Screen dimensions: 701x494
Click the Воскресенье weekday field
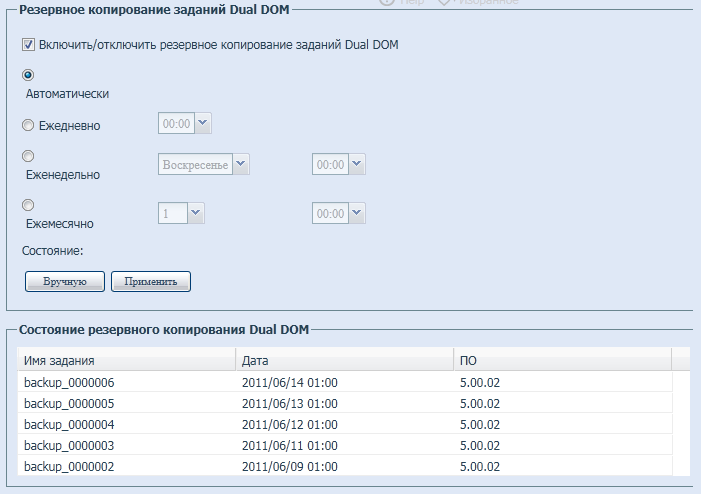click(195, 164)
